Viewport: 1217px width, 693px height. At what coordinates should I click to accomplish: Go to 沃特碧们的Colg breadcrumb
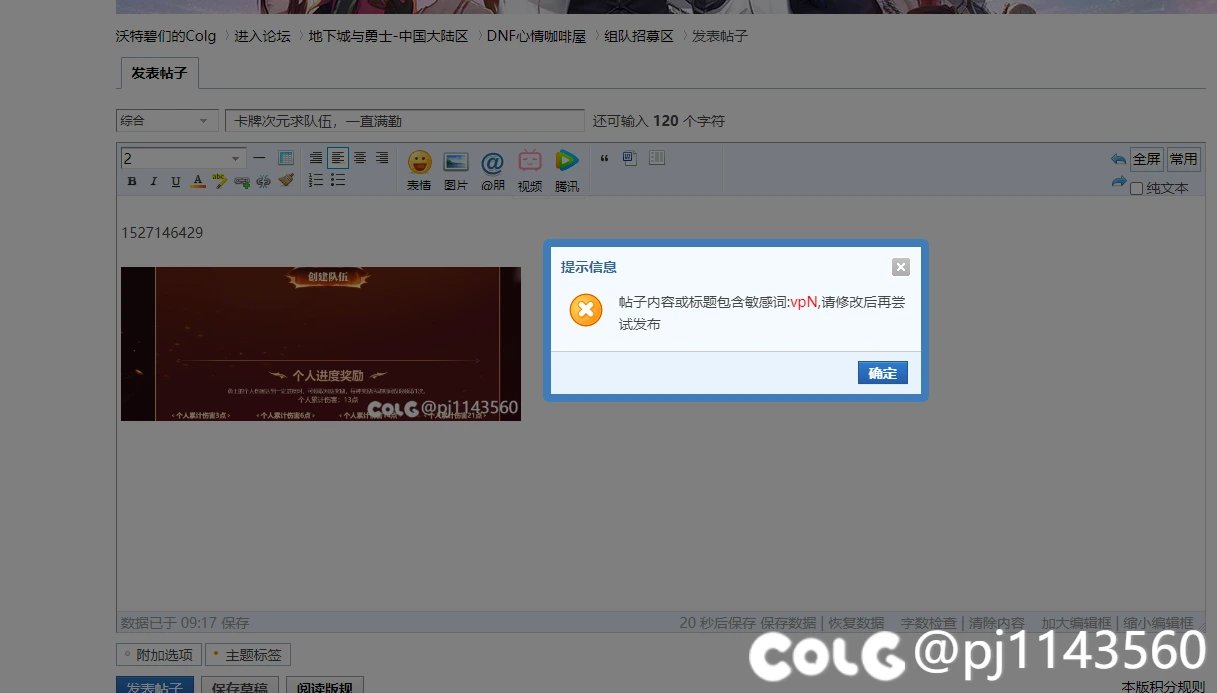[166, 36]
